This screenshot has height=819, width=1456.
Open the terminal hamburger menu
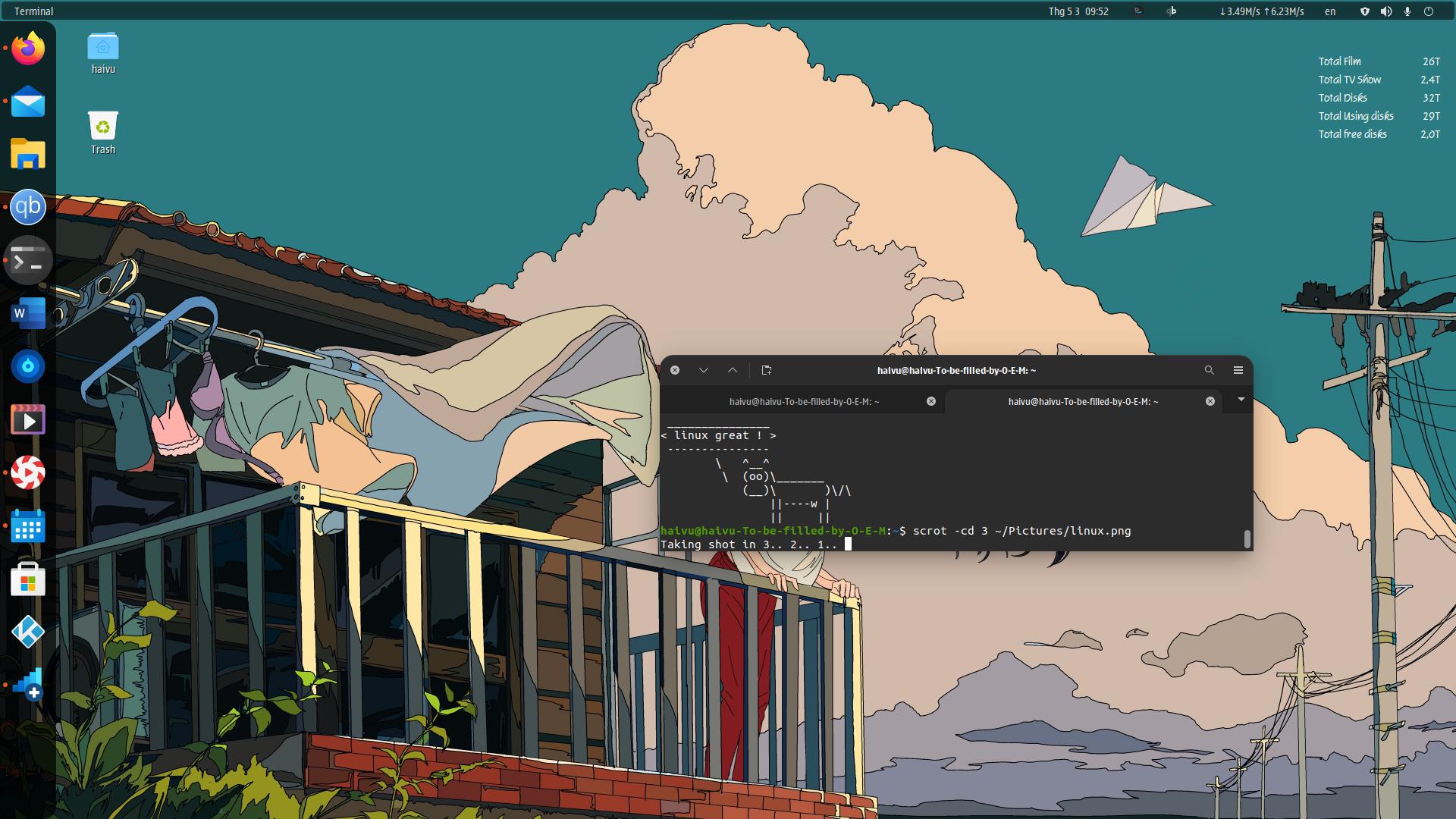click(x=1238, y=370)
